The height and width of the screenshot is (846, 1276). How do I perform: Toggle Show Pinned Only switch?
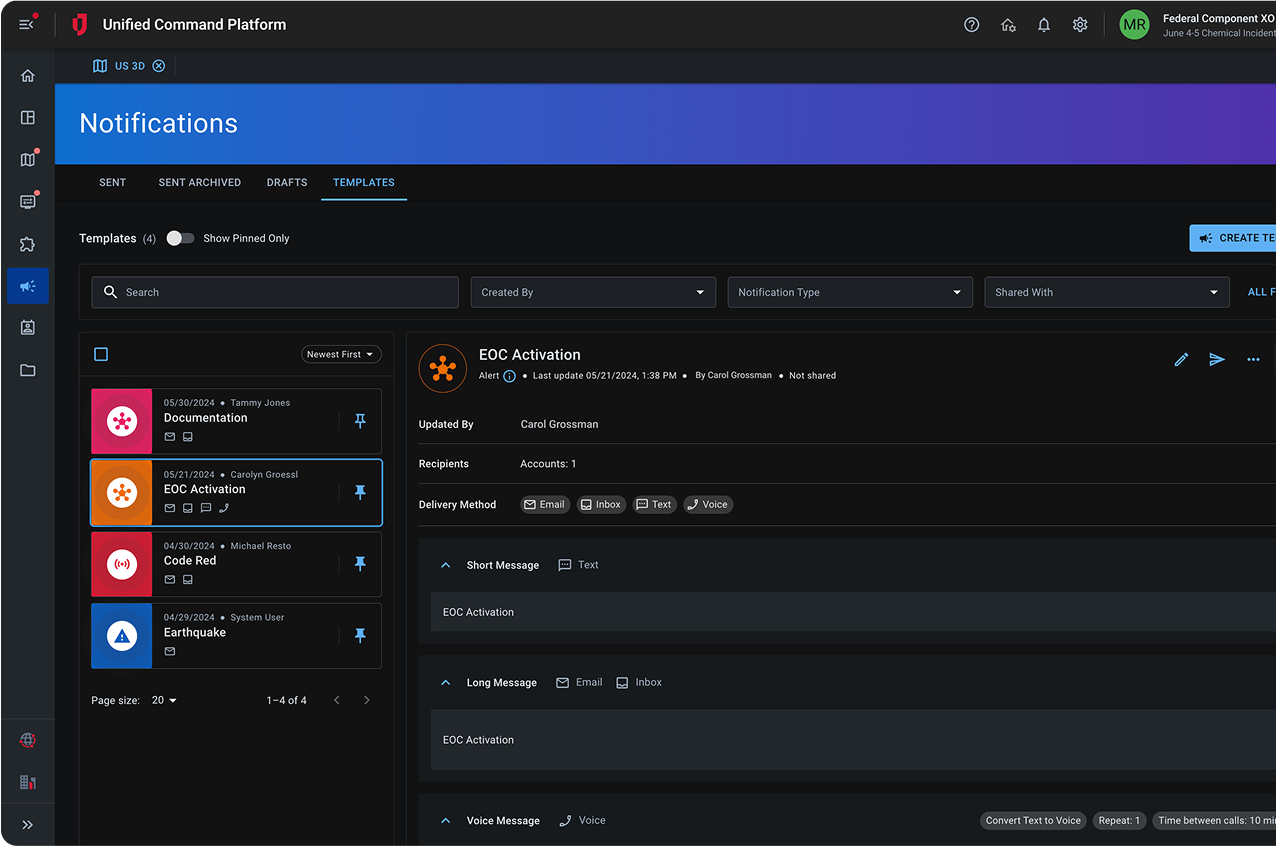pos(180,238)
